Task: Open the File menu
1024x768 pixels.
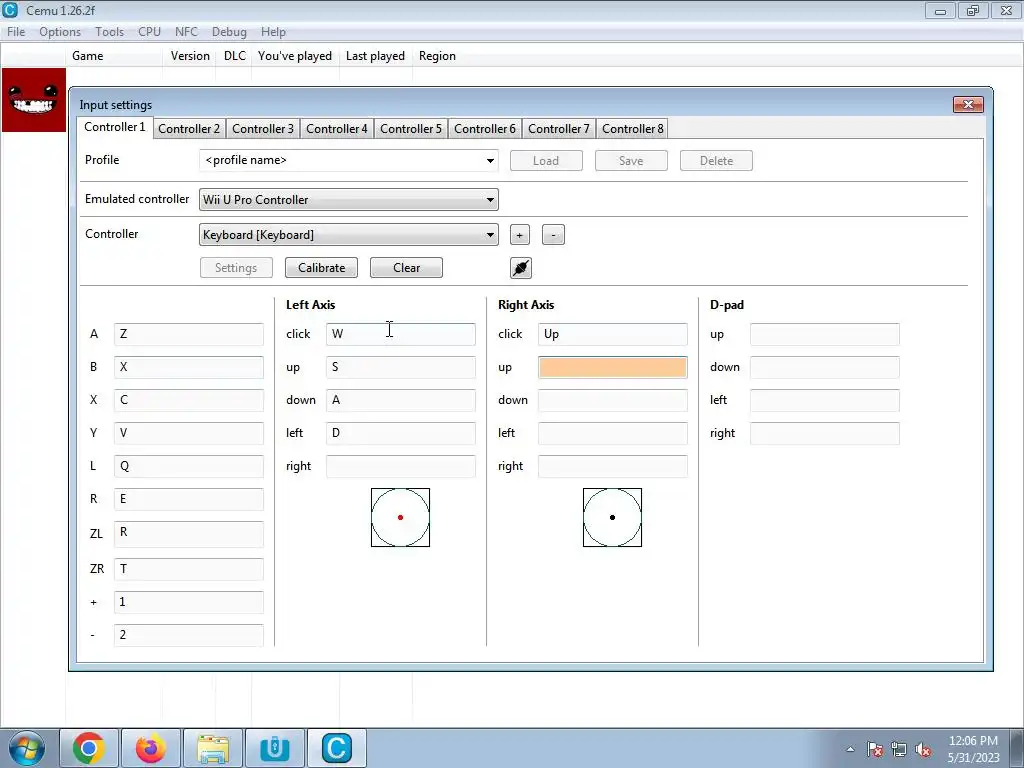Action: 16,32
